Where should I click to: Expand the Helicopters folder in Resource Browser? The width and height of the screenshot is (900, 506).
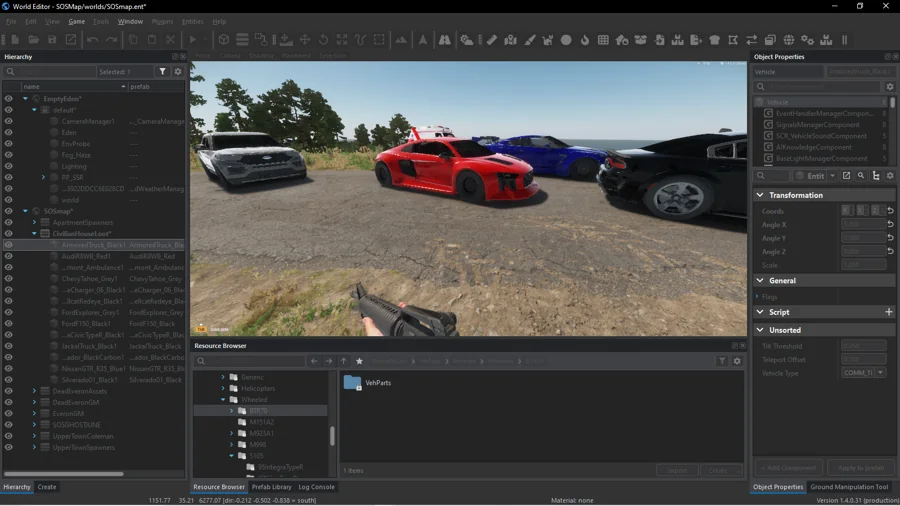(x=223, y=388)
